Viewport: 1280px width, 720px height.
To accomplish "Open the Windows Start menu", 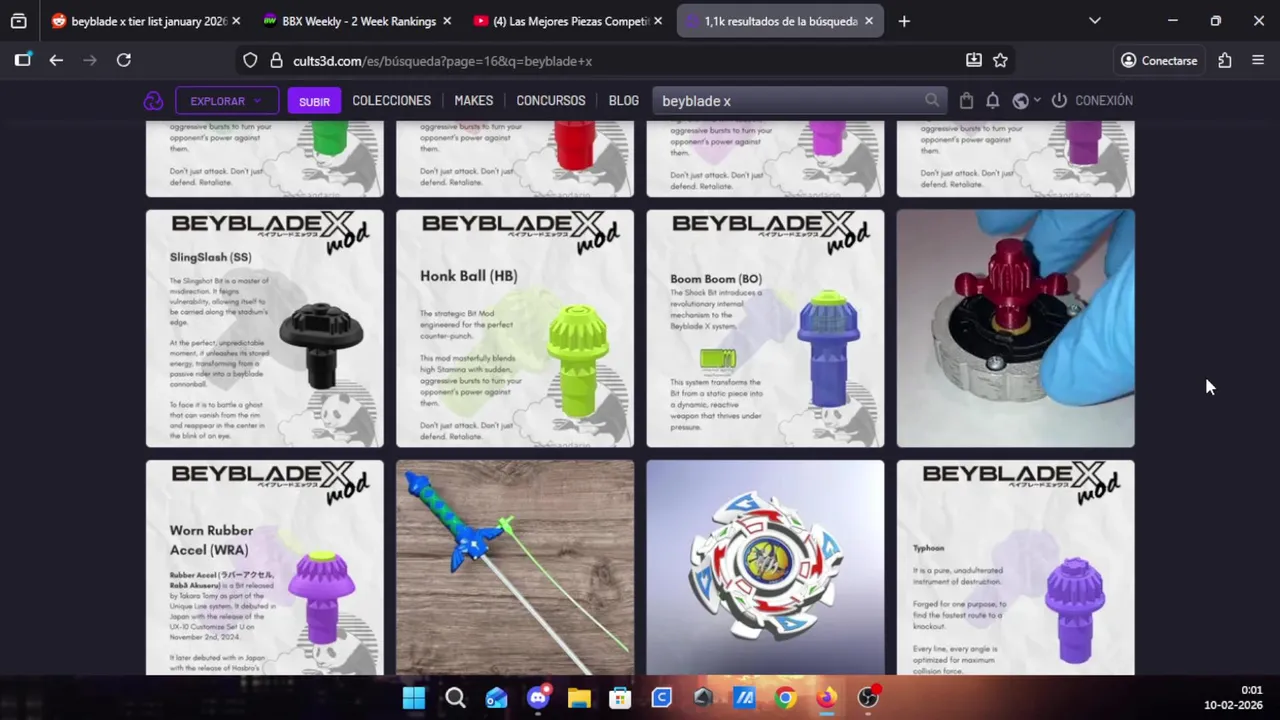I will click(414, 698).
